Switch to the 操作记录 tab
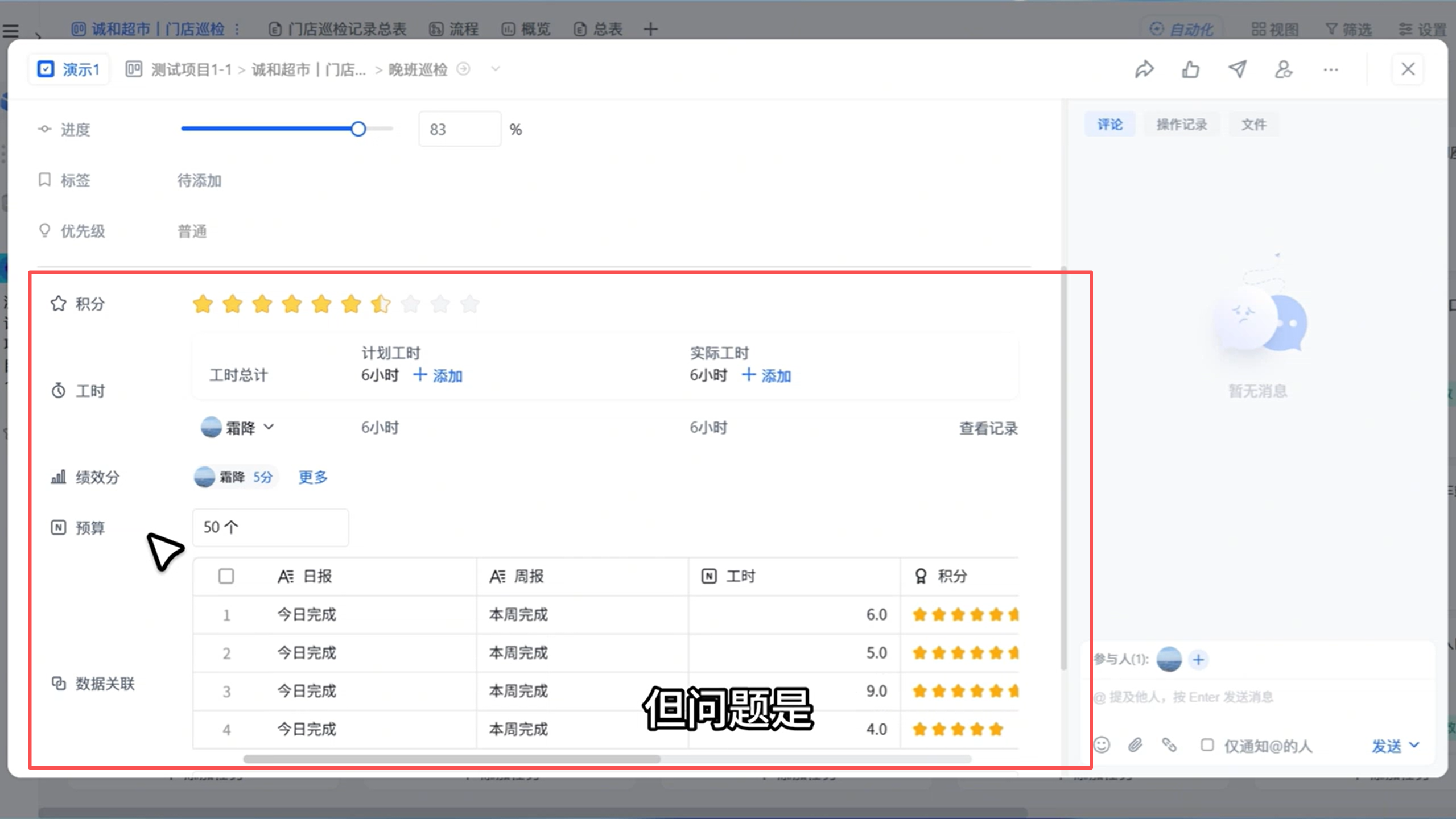Viewport: 1456px width, 819px height. coord(1181,125)
